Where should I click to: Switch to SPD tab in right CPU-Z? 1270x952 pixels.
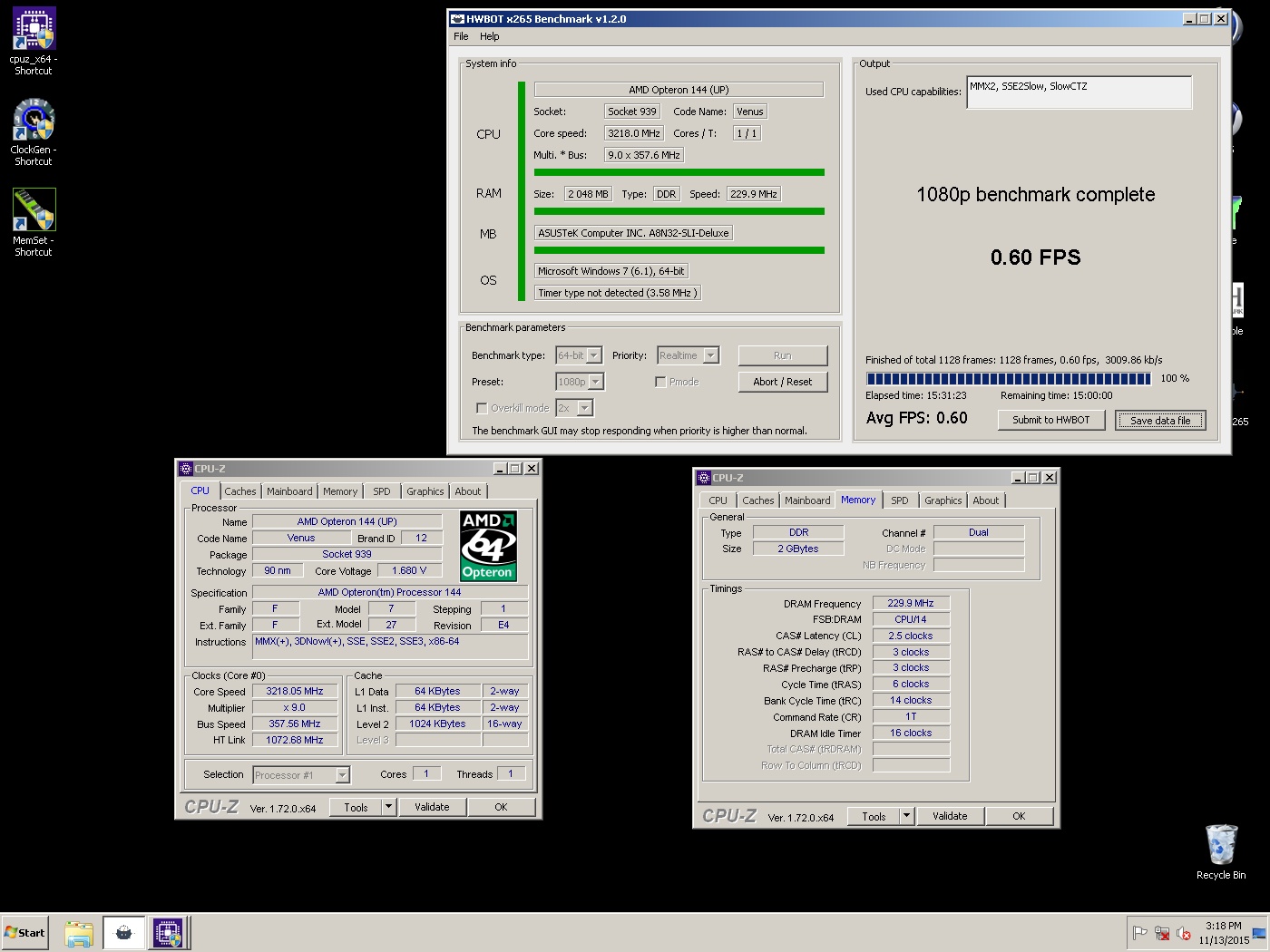coord(900,500)
